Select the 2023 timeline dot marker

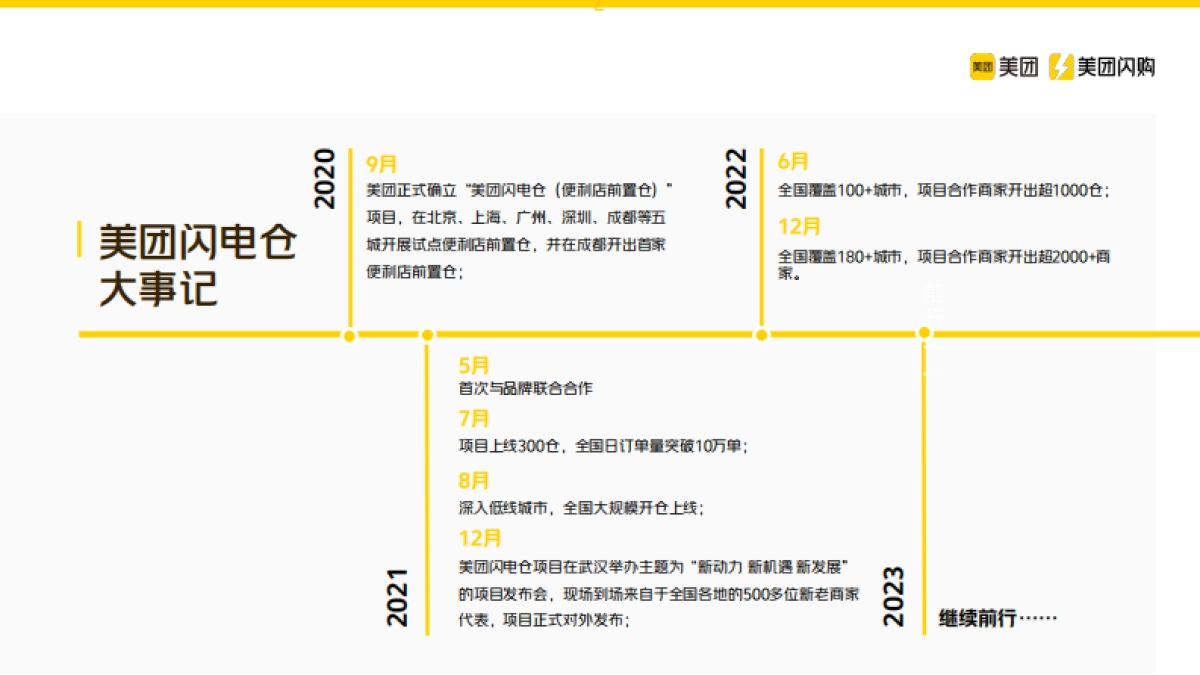(x=923, y=335)
